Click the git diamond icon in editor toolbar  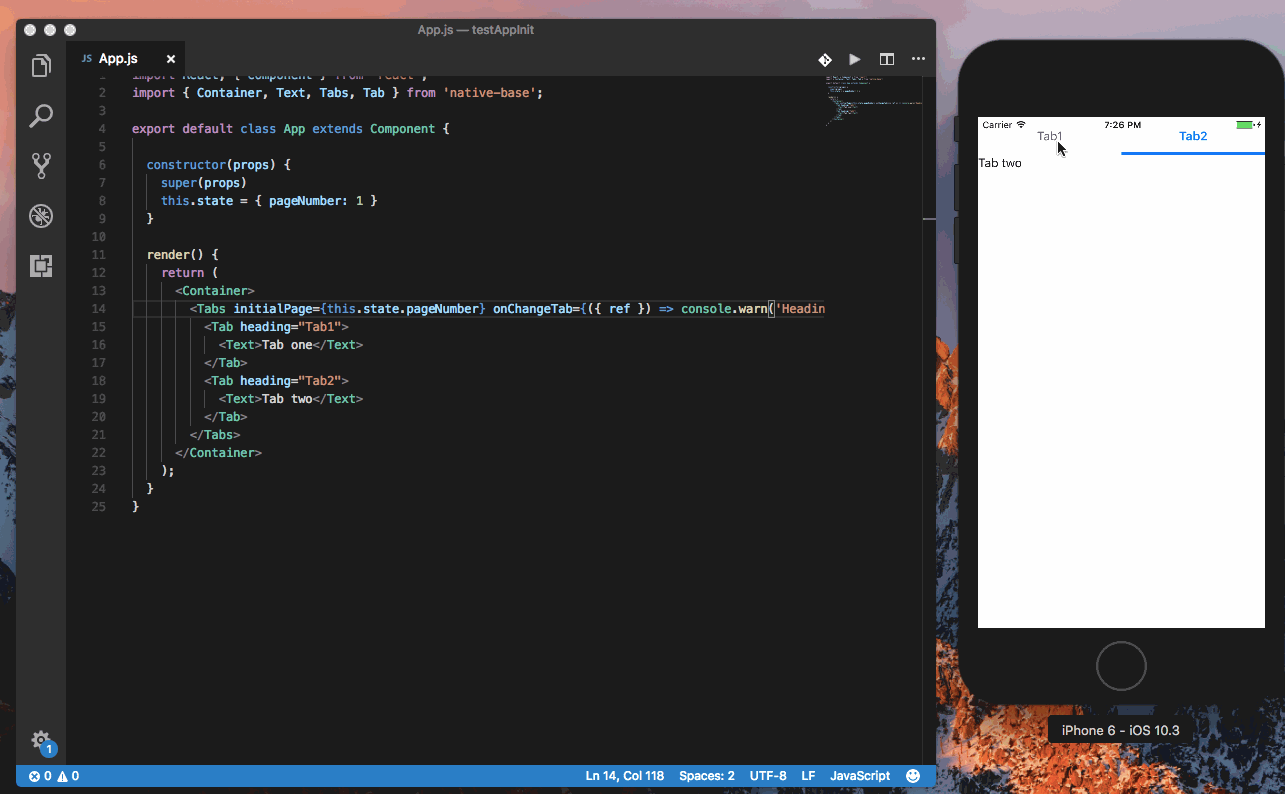pyautogui.click(x=825, y=59)
